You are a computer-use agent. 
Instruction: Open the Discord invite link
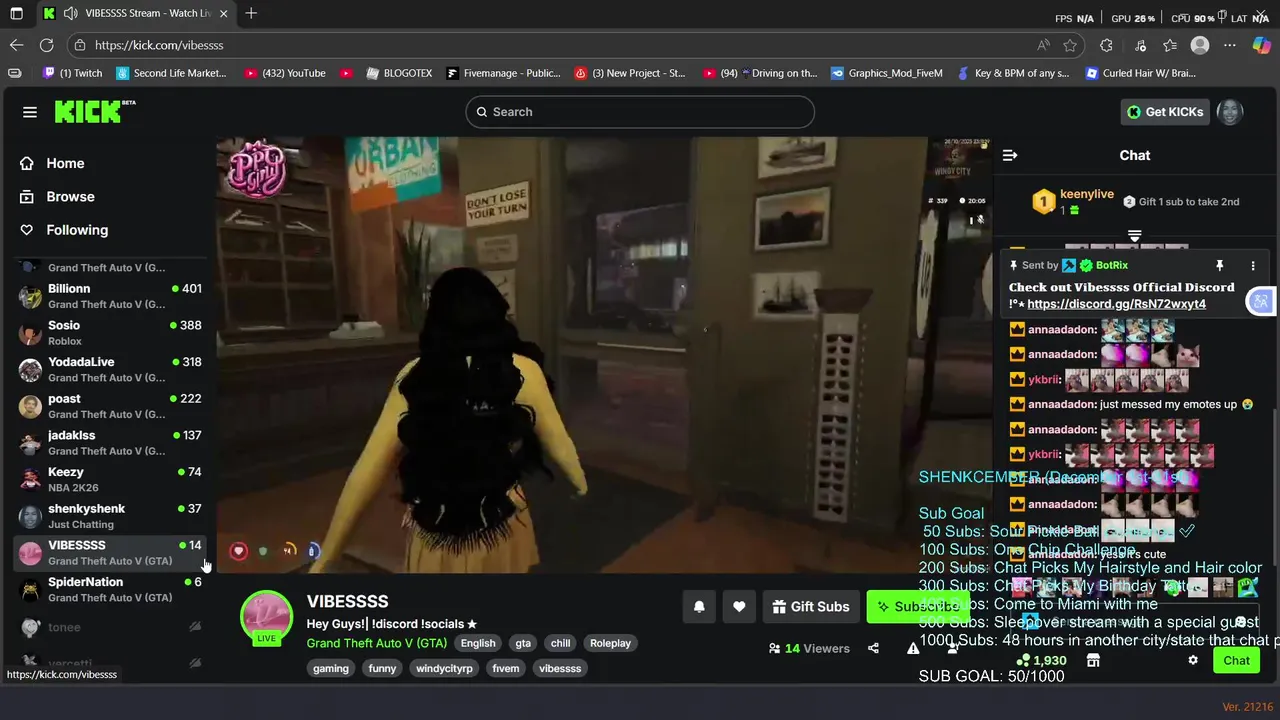coord(1116,304)
